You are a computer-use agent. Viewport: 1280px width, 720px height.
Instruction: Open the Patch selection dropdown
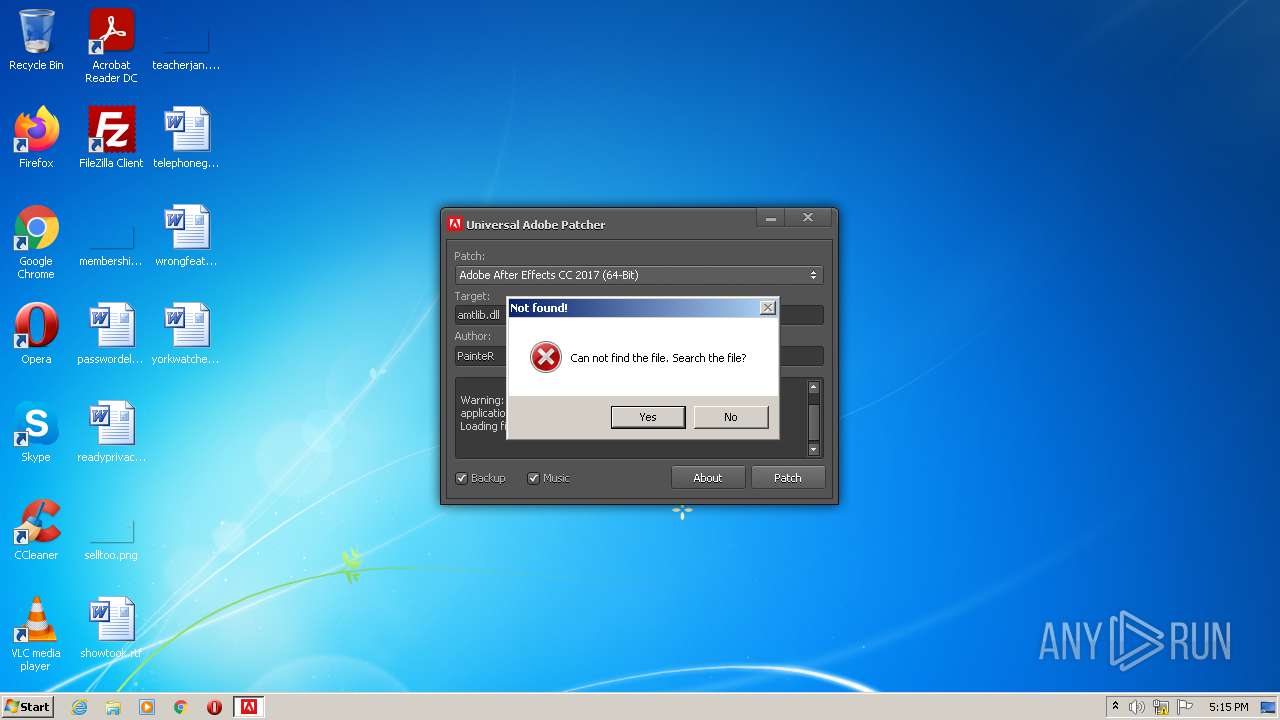tap(639, 275)
